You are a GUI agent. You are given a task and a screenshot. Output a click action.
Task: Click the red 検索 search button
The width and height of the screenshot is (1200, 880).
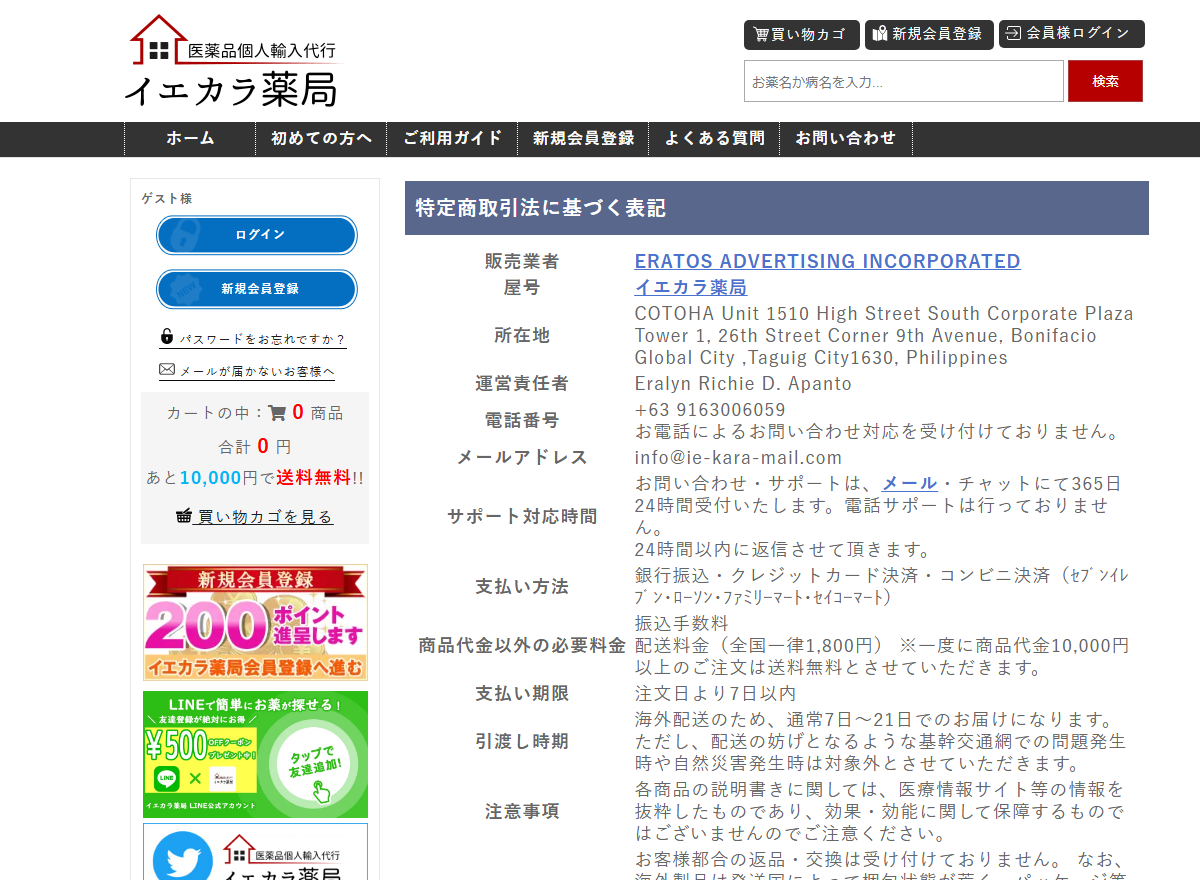pos(1105,81)
